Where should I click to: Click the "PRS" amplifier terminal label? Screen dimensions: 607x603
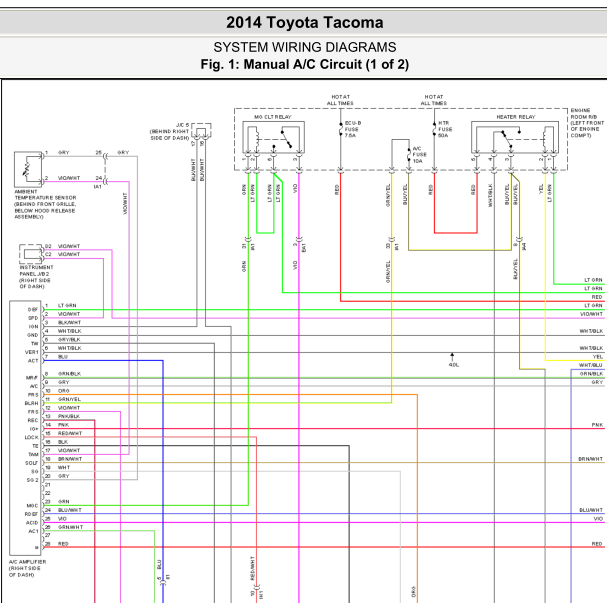tap(33, 395)
